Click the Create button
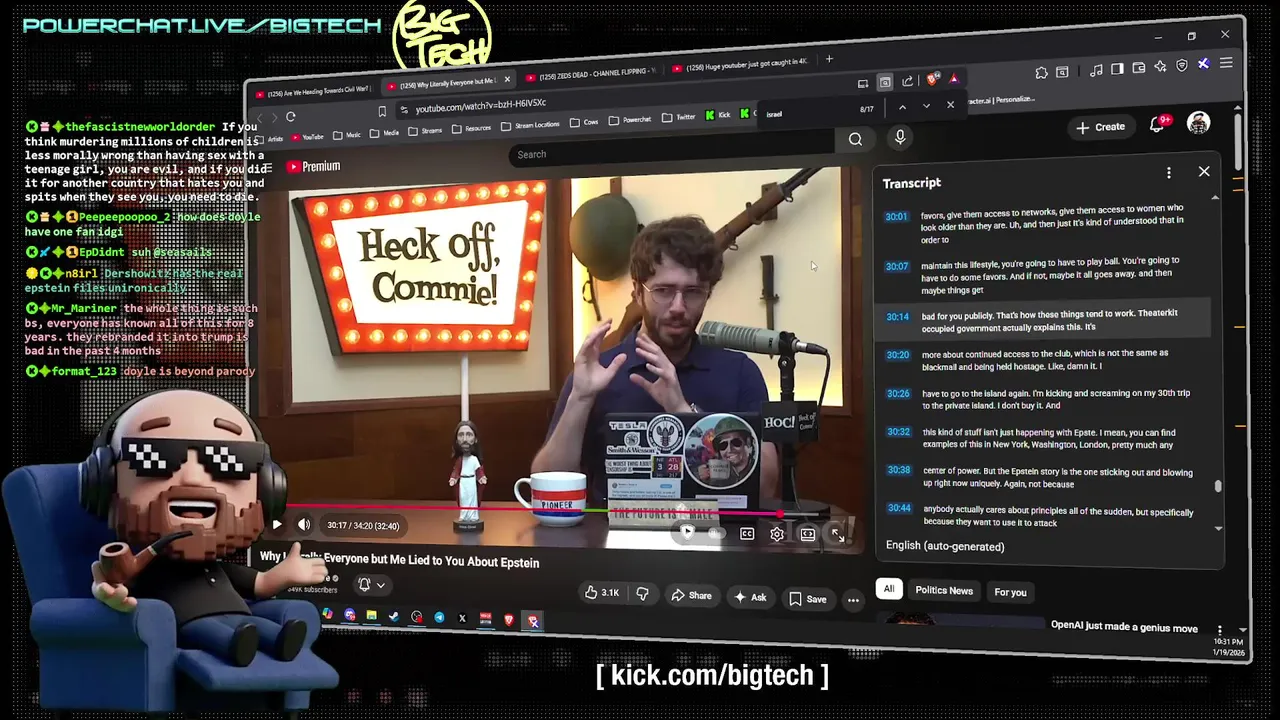This screenshot has height=720, width=1280. [1100, 127]
